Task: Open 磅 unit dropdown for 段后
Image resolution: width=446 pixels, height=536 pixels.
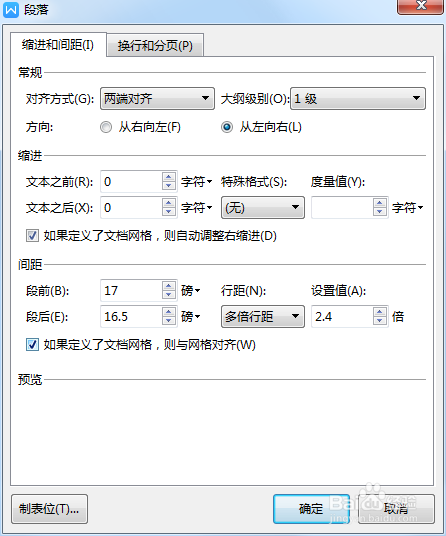Action: 190,317
